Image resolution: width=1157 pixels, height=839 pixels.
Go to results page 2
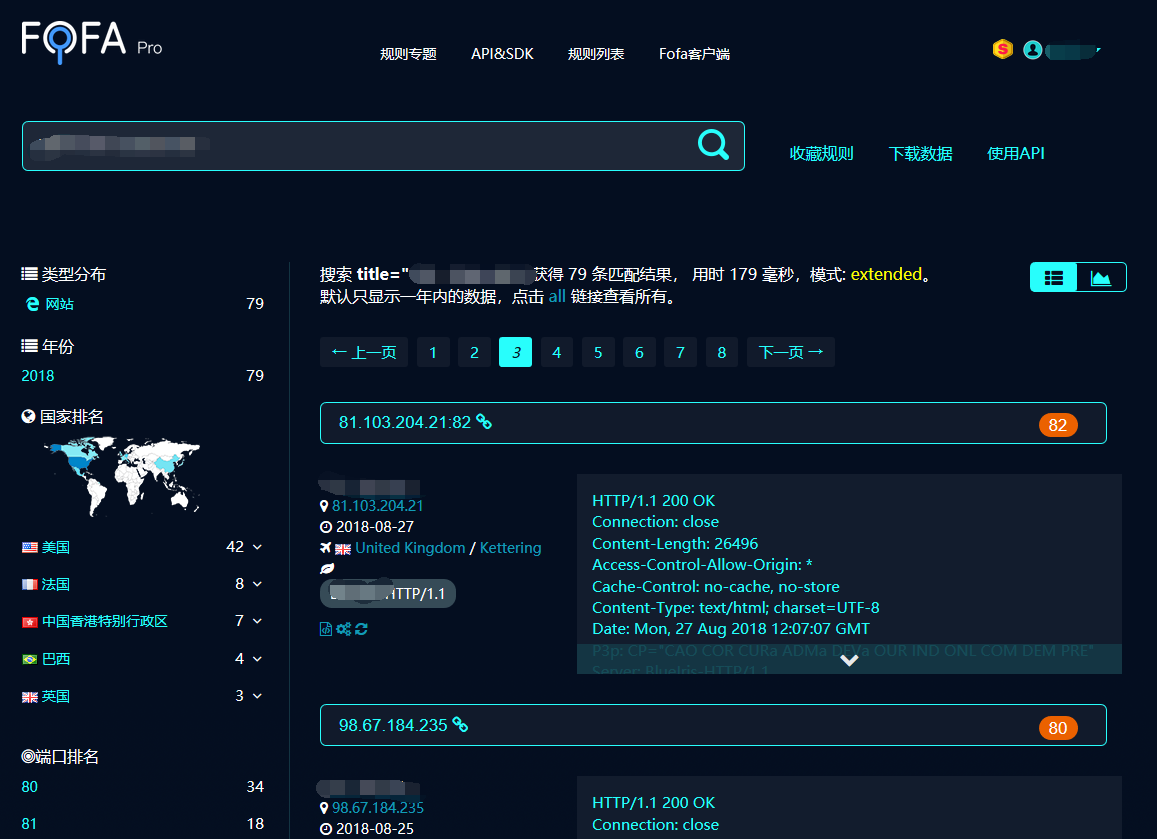point(474,352)
